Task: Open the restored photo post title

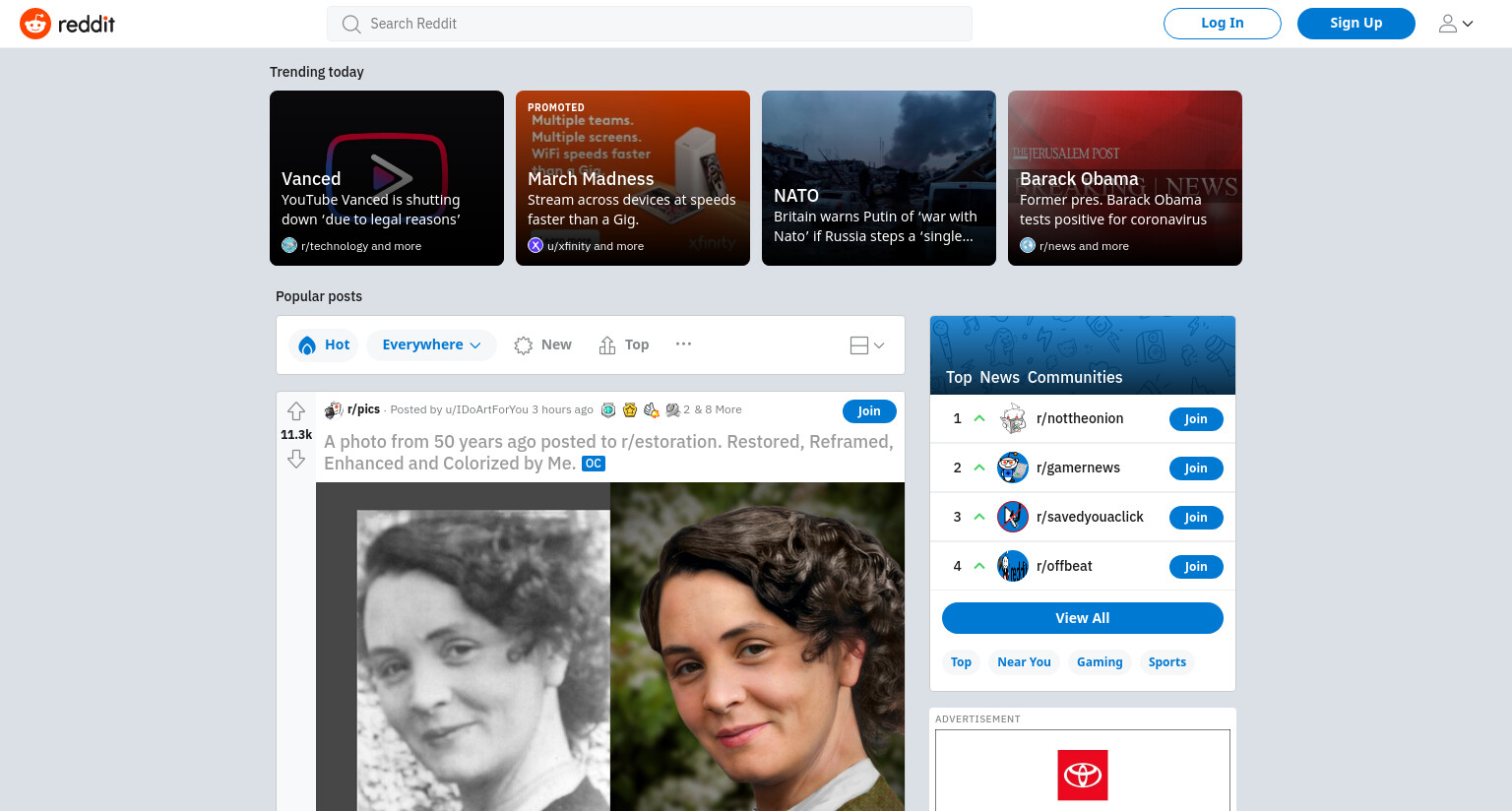Action: [608, 453]
